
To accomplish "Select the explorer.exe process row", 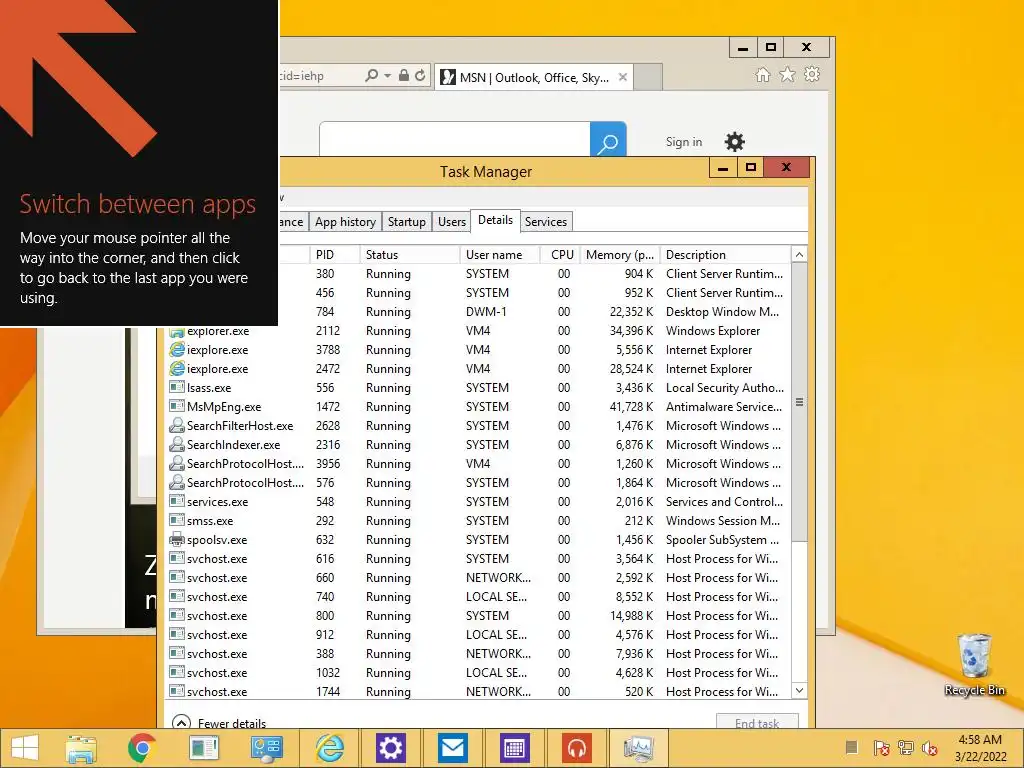I will tap(478, 331).
